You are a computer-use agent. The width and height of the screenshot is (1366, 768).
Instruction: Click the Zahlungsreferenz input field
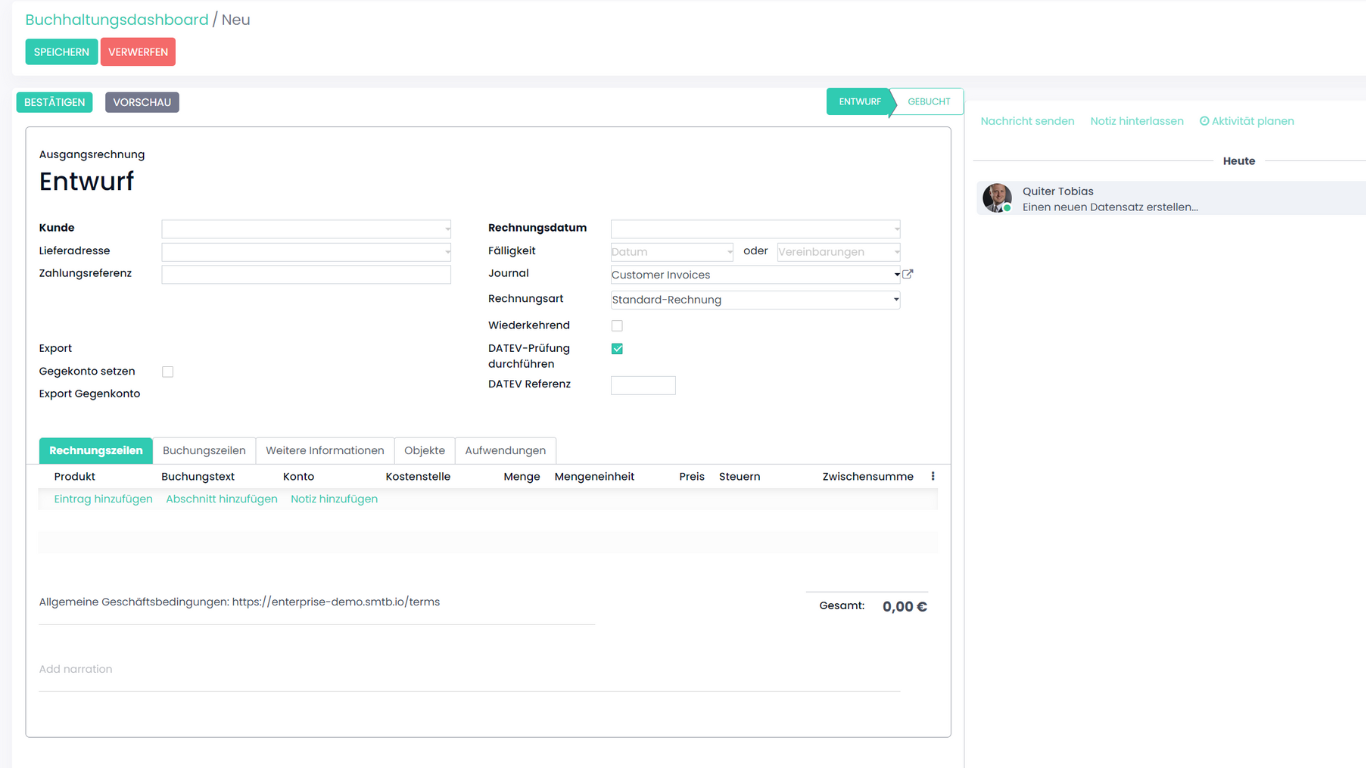tap(306, 274)
